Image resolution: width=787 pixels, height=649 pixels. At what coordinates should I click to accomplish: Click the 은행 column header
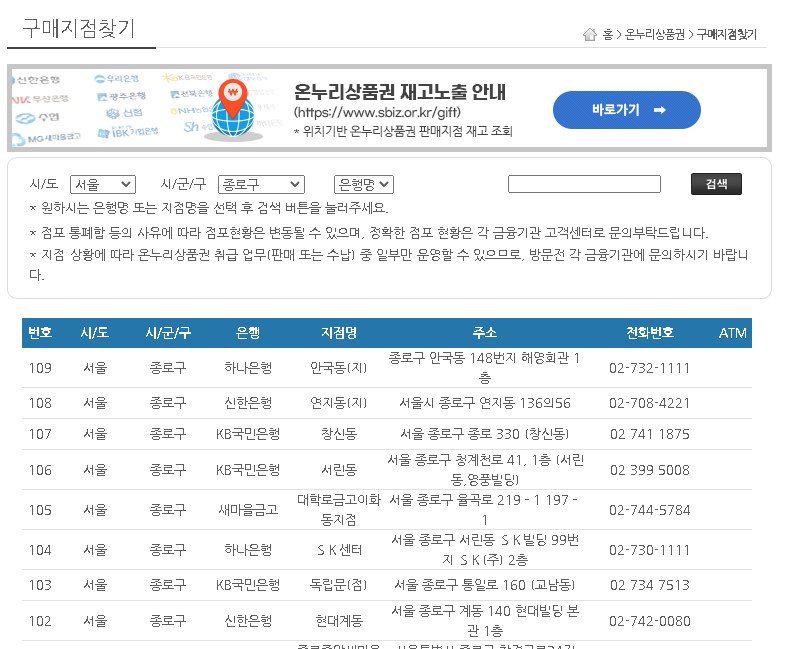click(248, 333)
